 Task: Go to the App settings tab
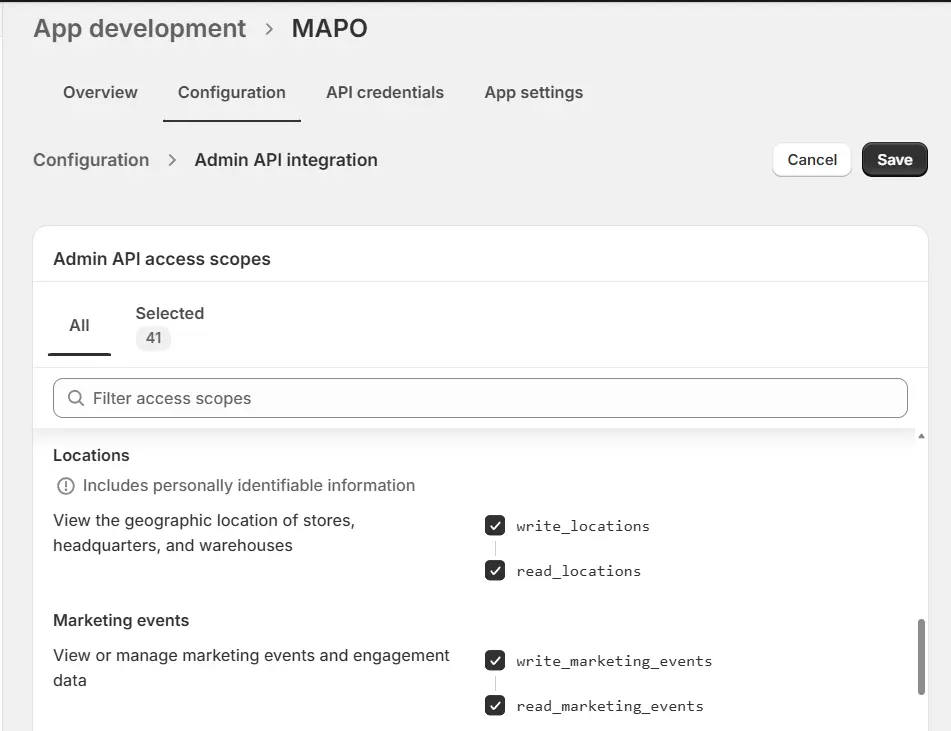coord(533,92)
